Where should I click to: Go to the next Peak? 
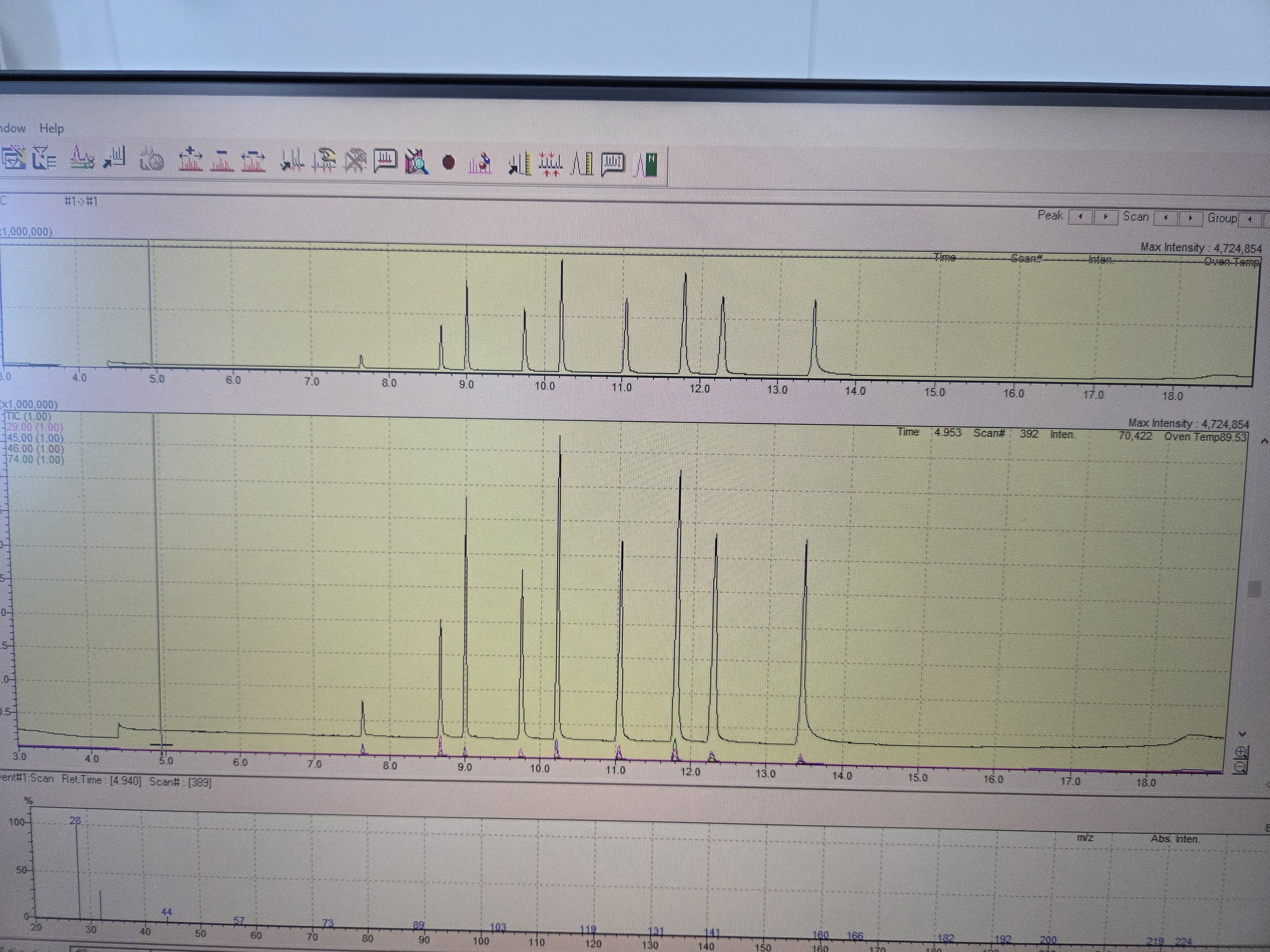tap(1105, 217)
